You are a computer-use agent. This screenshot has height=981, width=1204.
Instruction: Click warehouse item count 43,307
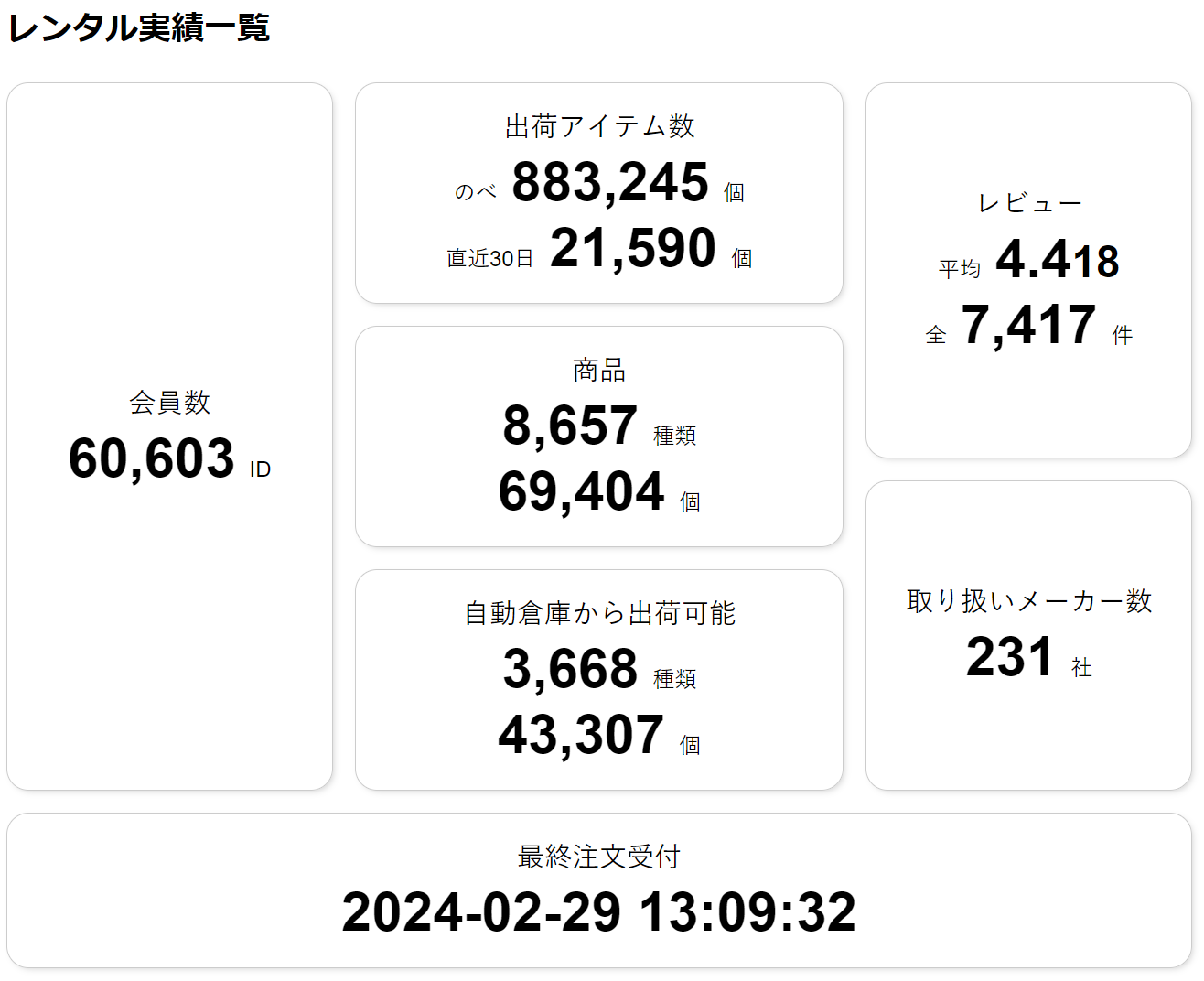point(582,735)
